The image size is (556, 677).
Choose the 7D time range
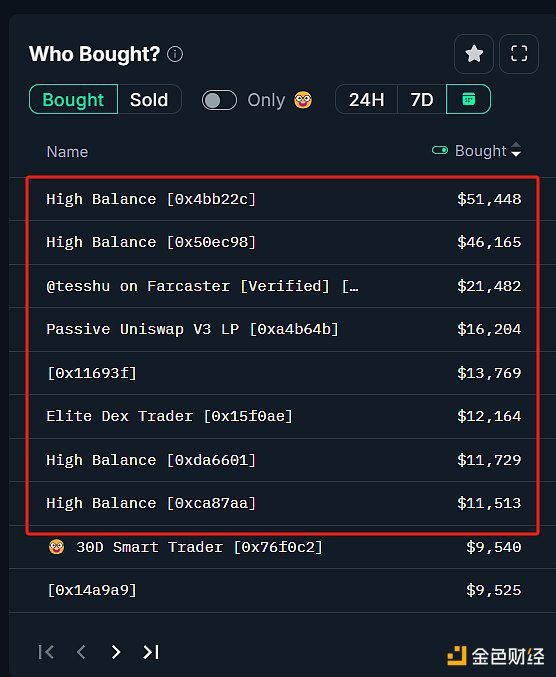[422, 99]
